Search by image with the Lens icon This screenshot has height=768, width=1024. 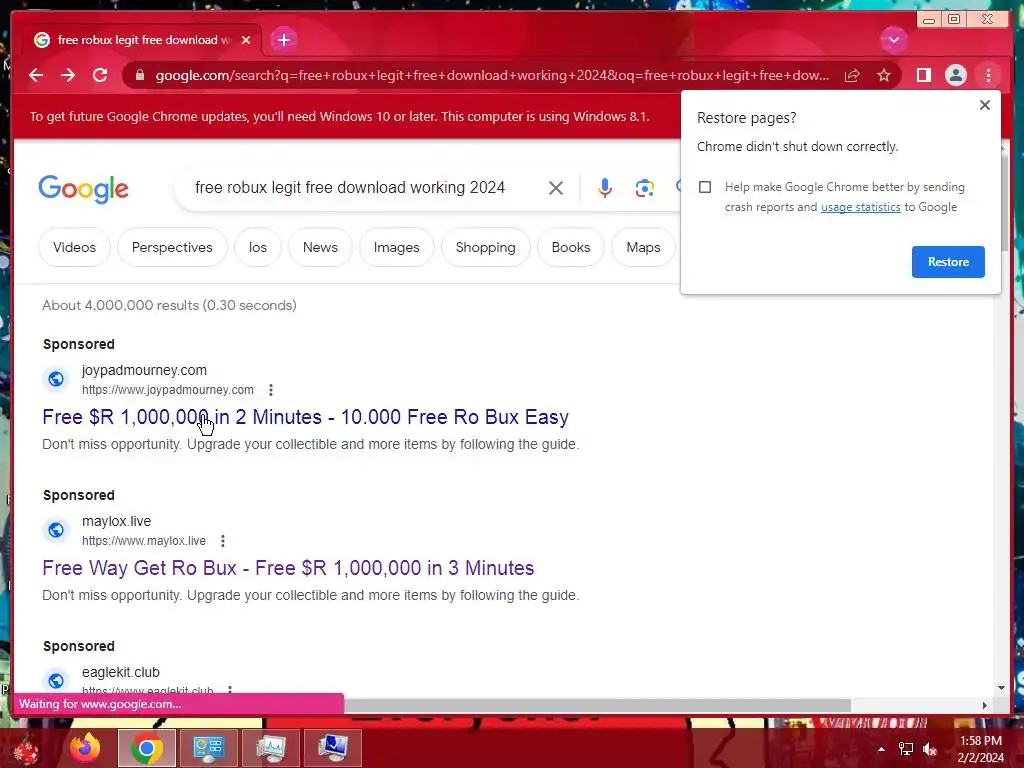click(644, 188)
